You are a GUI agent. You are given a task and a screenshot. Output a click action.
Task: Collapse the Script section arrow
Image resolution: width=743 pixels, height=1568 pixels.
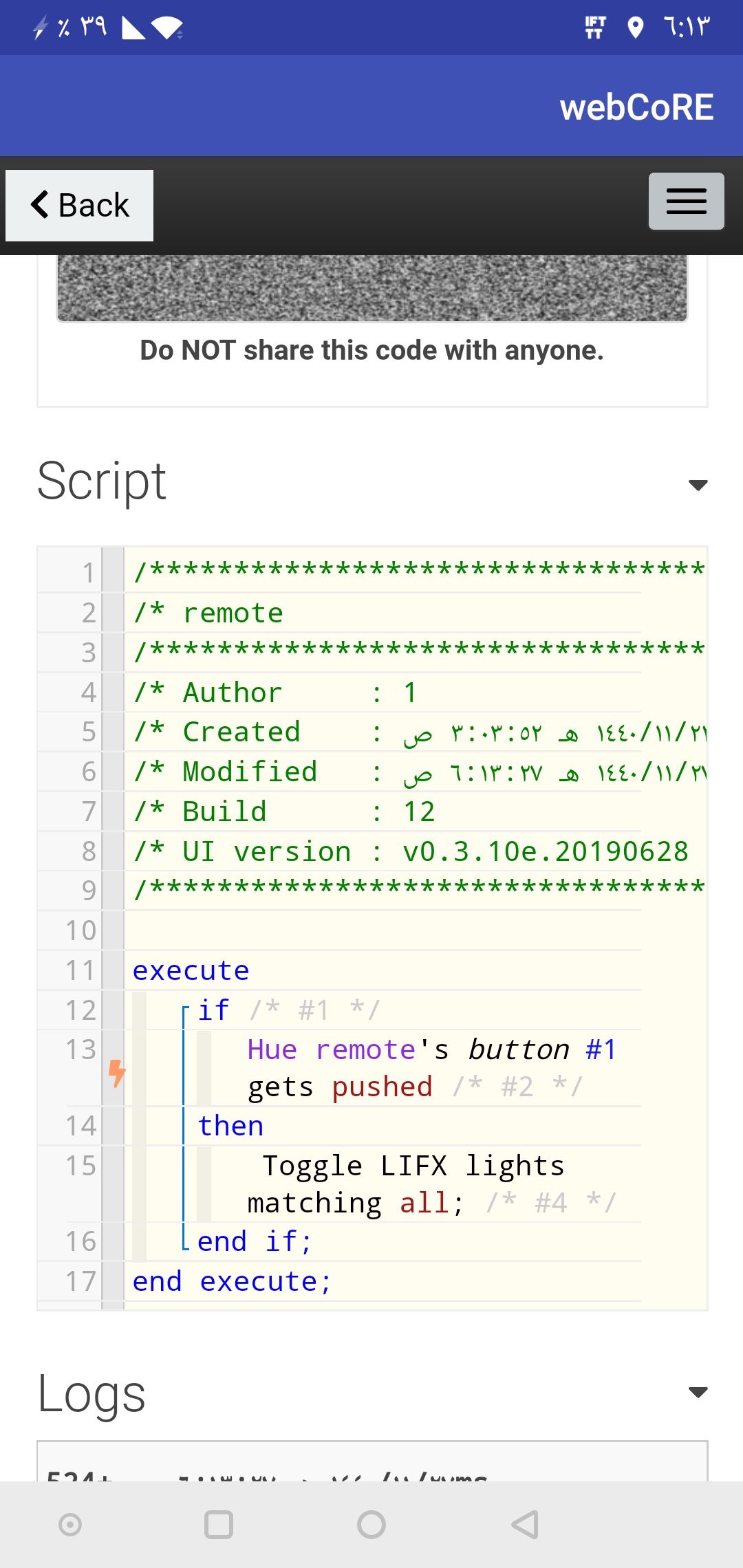[x=698, y=485]
